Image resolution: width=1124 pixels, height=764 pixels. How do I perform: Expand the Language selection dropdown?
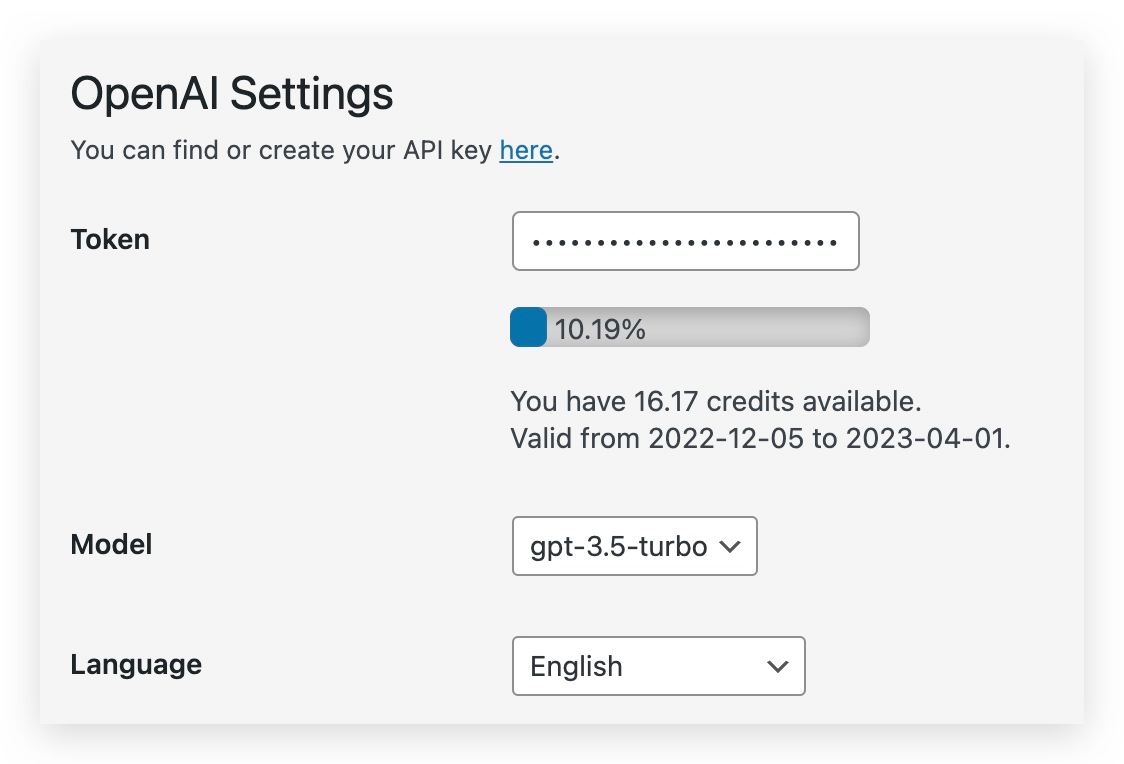pyautogui.click(x=658, y=666)
